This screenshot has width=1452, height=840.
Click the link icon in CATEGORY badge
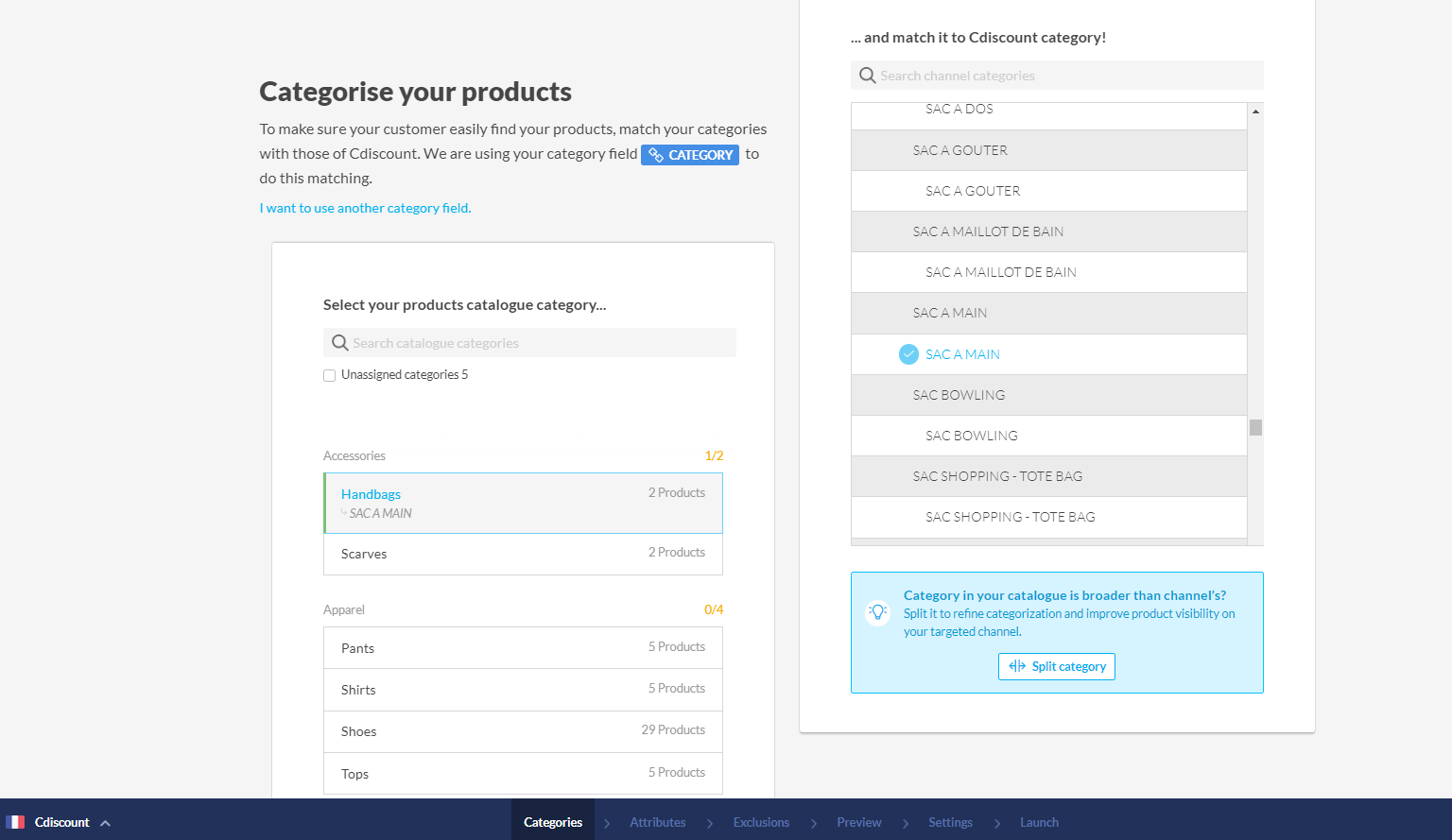(656, 155)
